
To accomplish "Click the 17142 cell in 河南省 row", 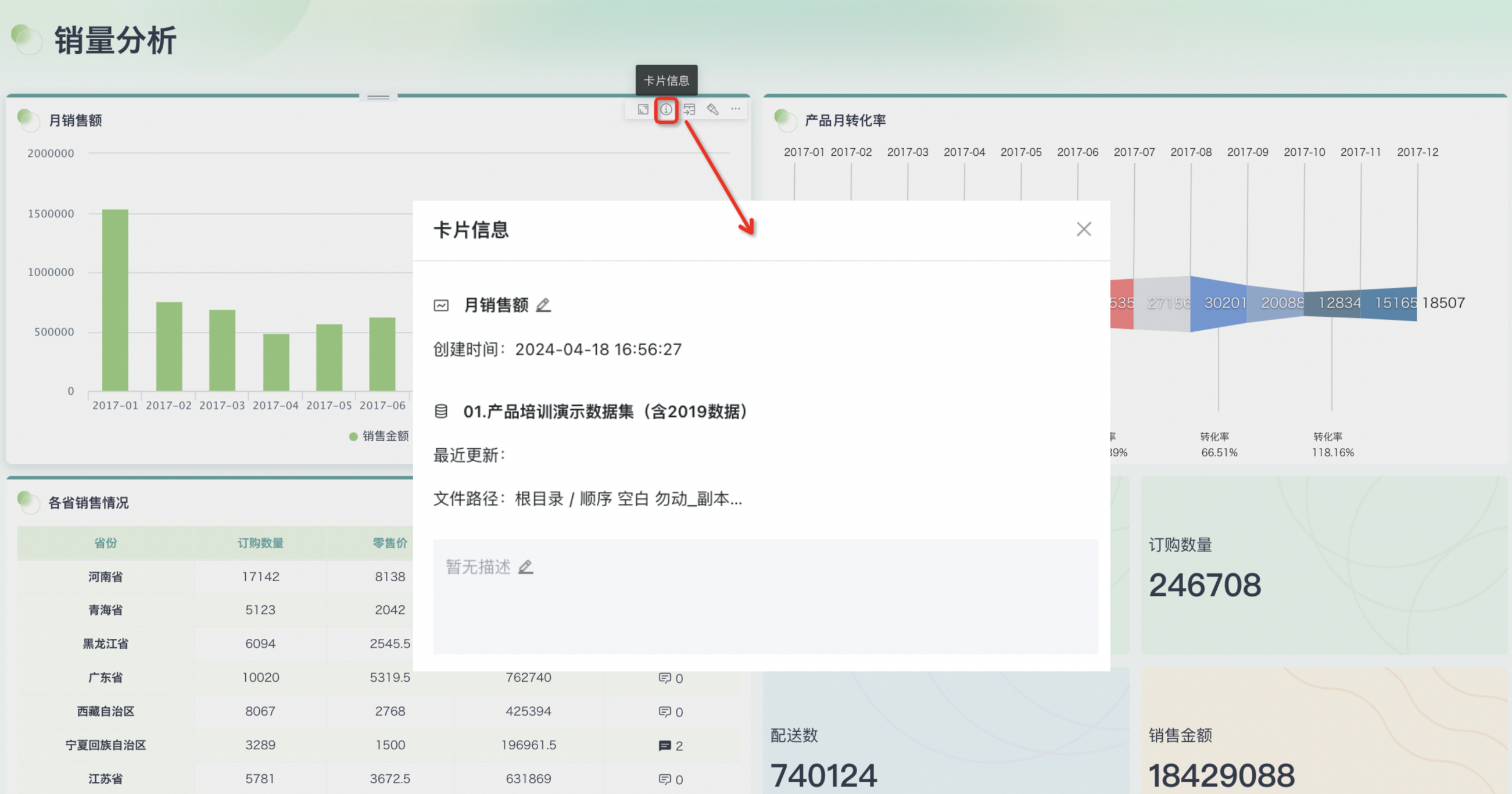I will click(260, 577).
